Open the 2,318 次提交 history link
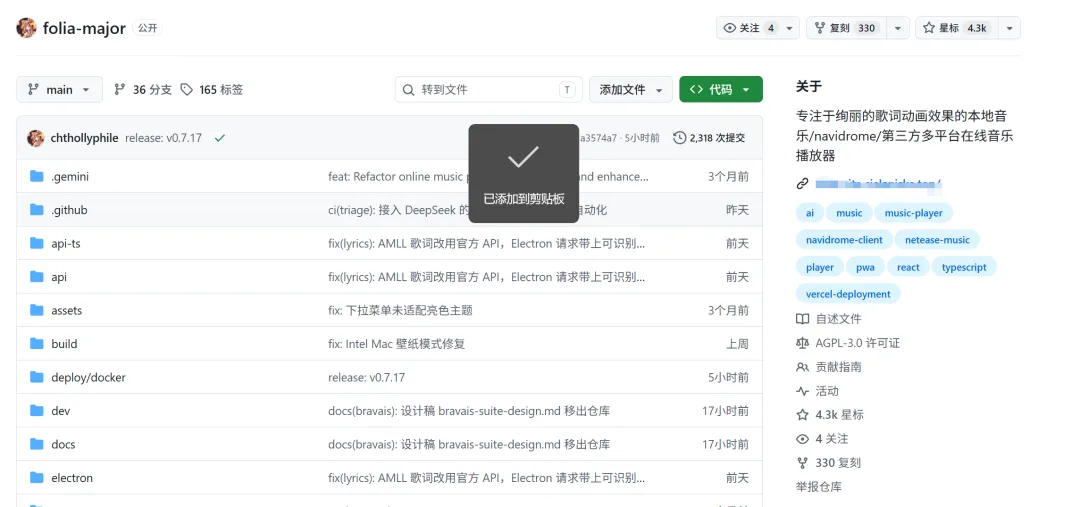Image resolution: width=1080 pixels, height=507 pixels. [x=709, y=138]
